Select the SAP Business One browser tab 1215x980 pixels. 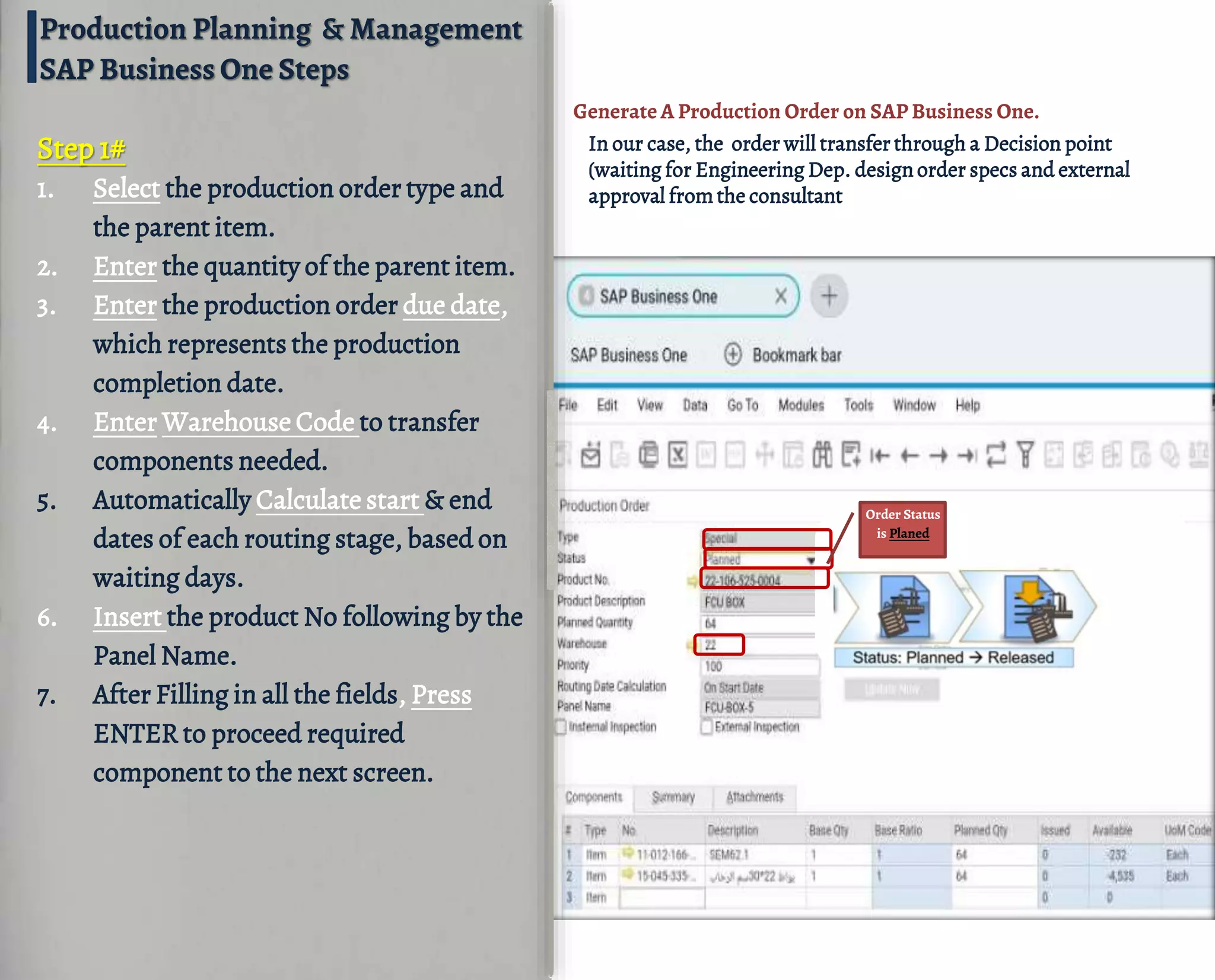coord(682,295)
